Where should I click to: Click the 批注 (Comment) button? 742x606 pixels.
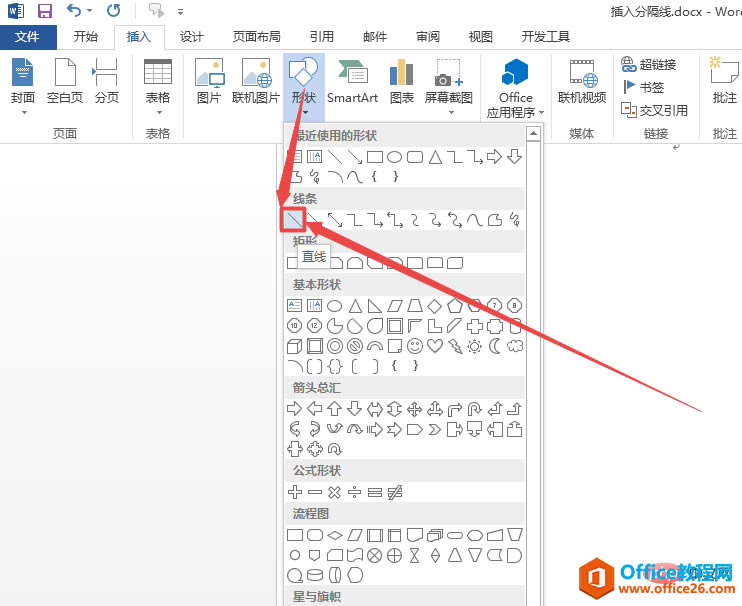coord(724,81)
